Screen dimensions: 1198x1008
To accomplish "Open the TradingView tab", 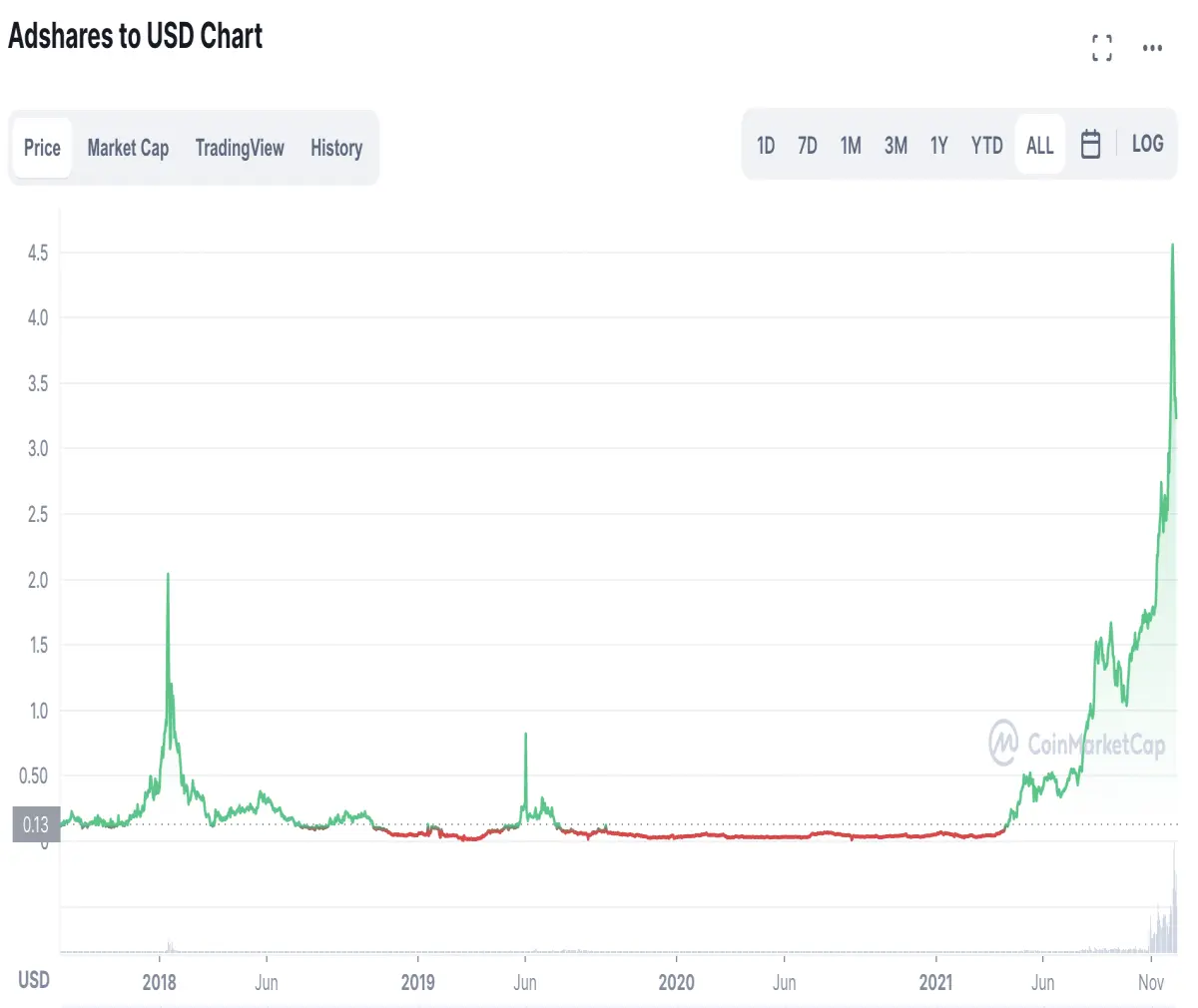I will click(x=240, y=148).
